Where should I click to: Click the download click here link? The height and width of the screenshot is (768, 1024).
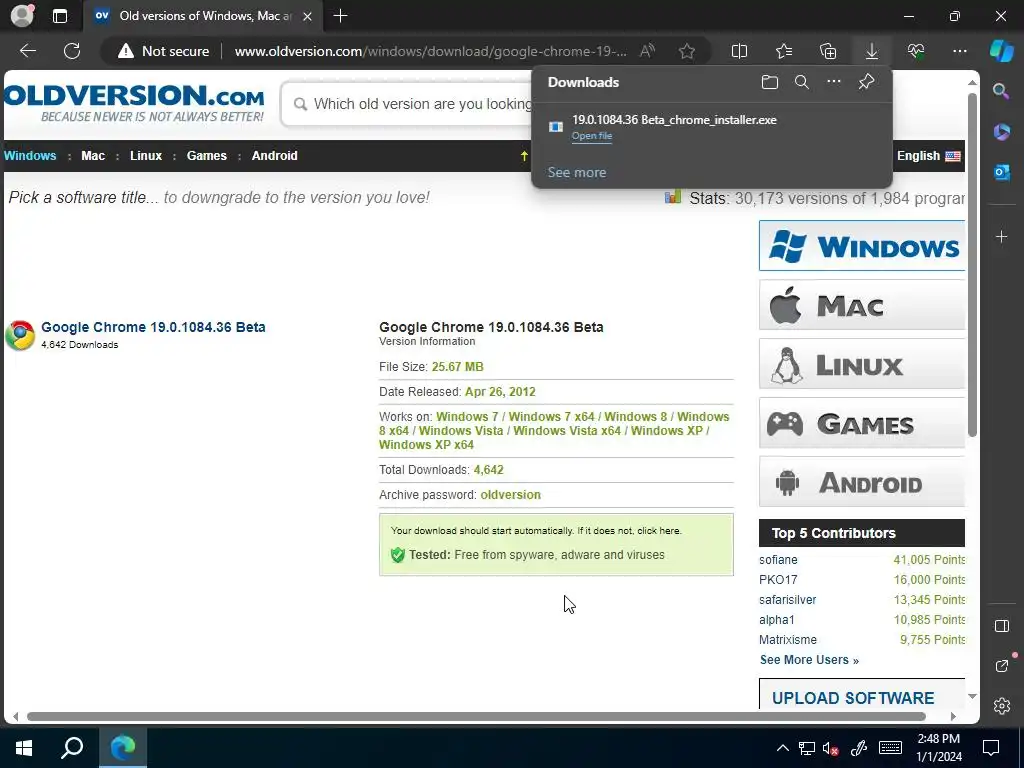point(659,530)
